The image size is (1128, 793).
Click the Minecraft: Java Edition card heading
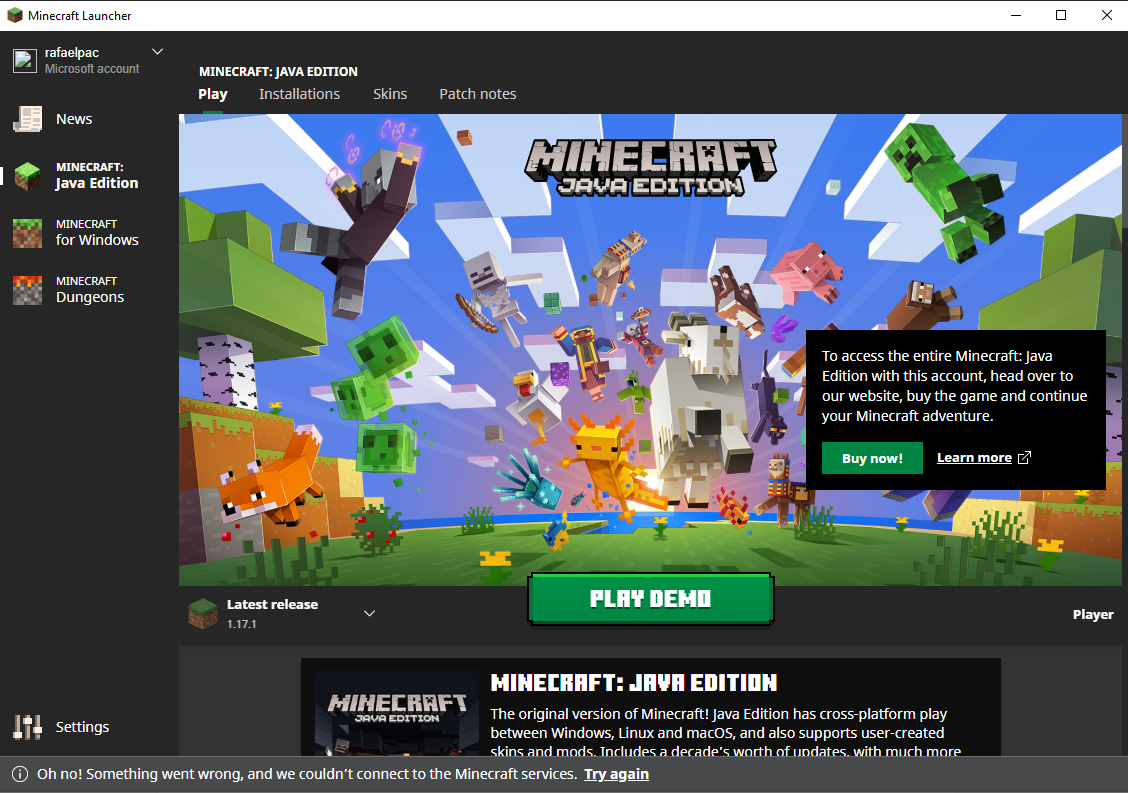point(634,683)
